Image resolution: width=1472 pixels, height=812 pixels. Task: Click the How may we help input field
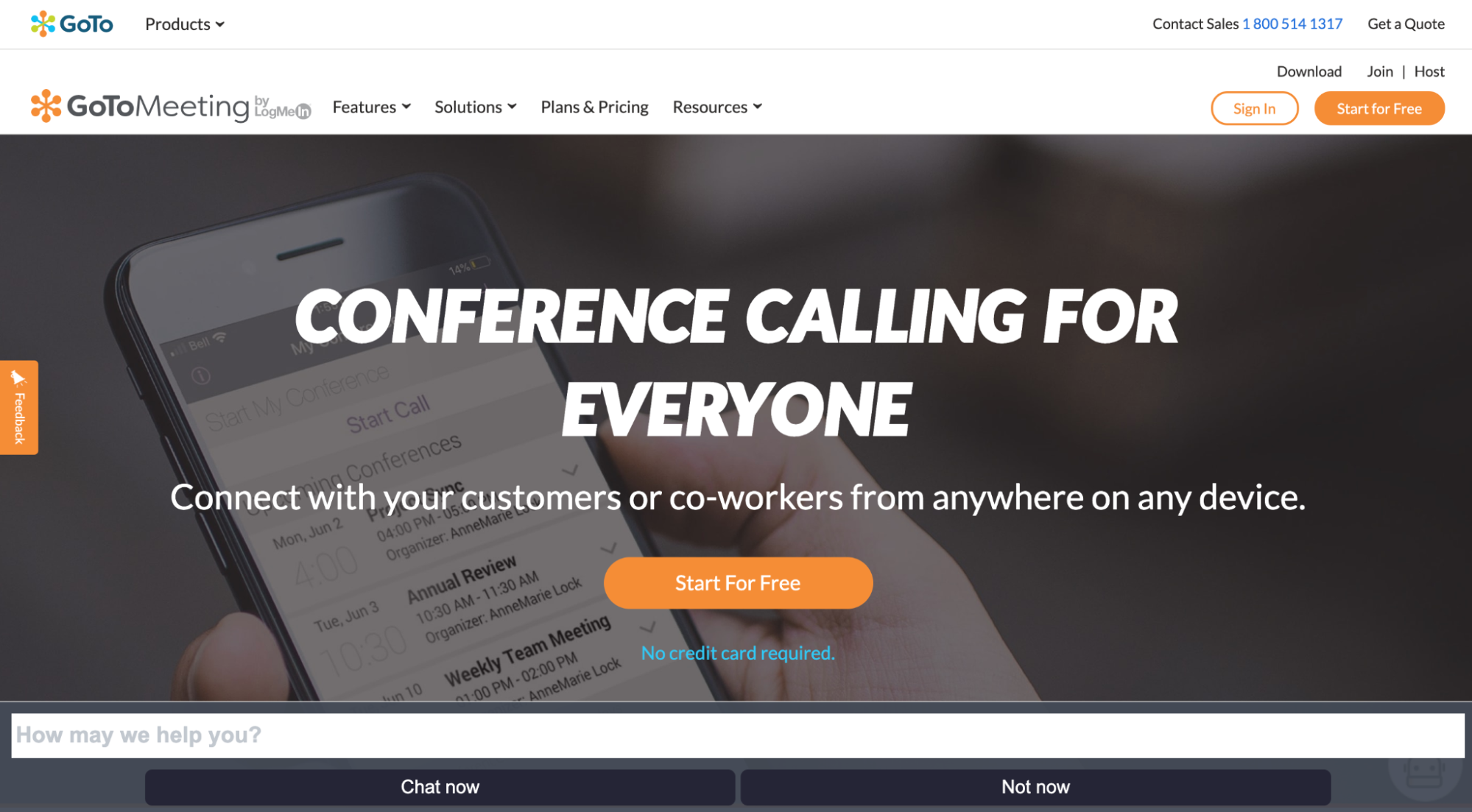click(737, 734)
